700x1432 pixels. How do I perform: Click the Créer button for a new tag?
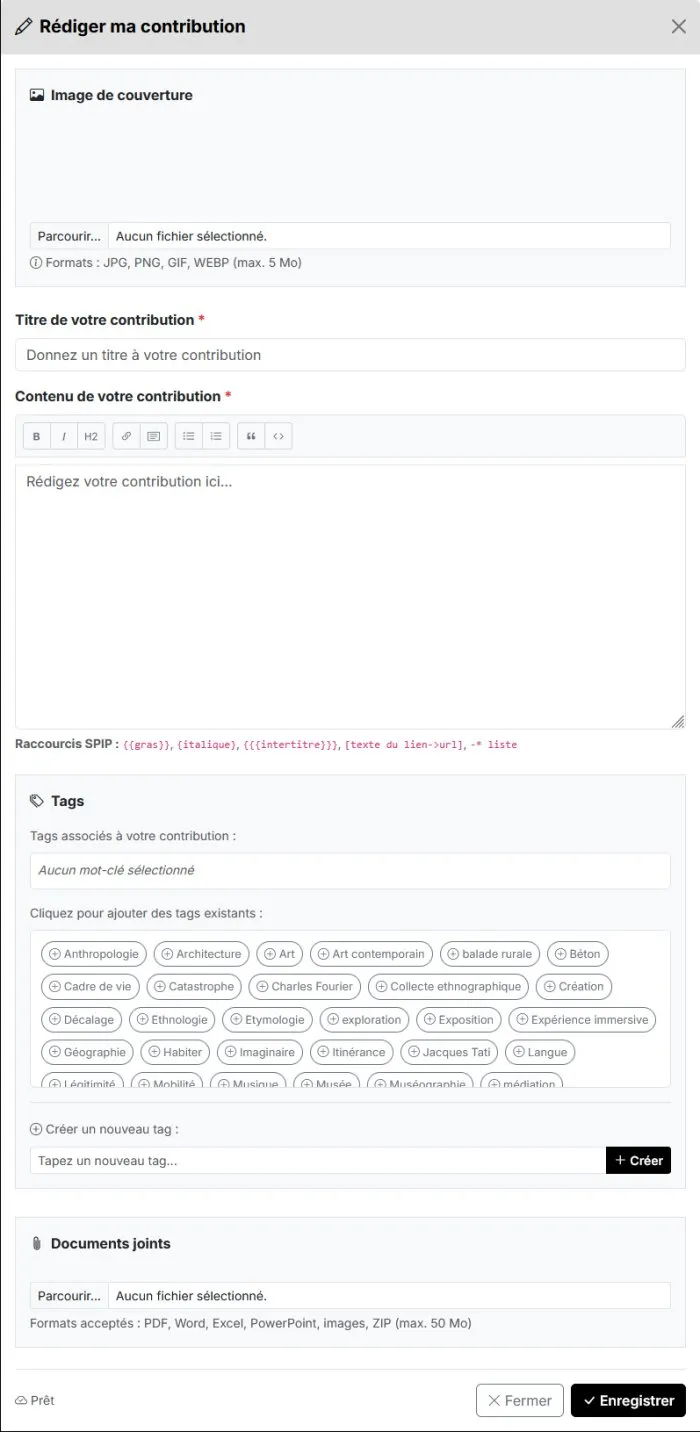pyautogui.click(x=638, y=1160)
